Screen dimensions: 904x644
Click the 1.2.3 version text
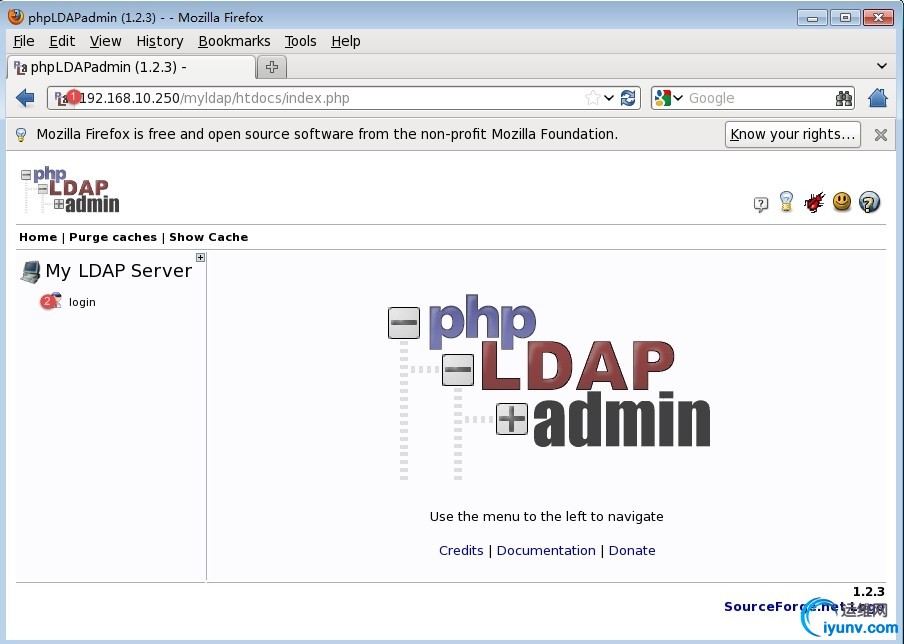pyautogui.click(x=868, y=592)
